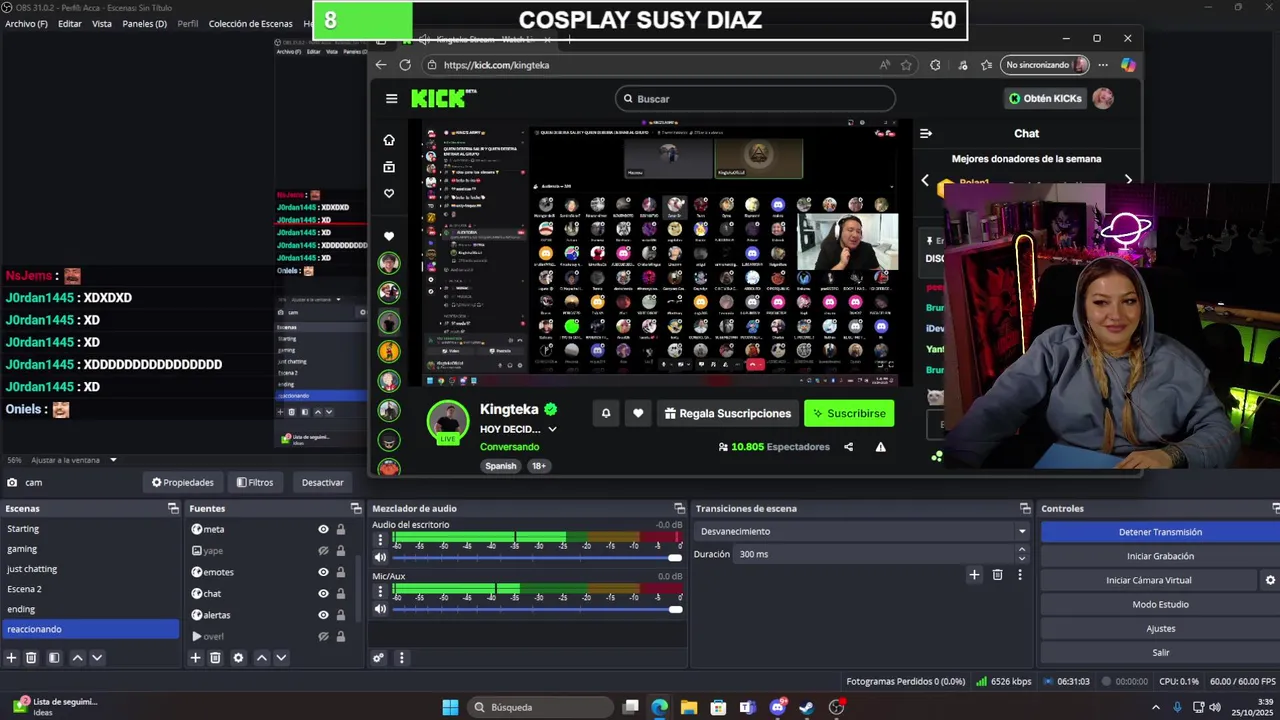Adjust Audio del escritorio volume slider

537,557
